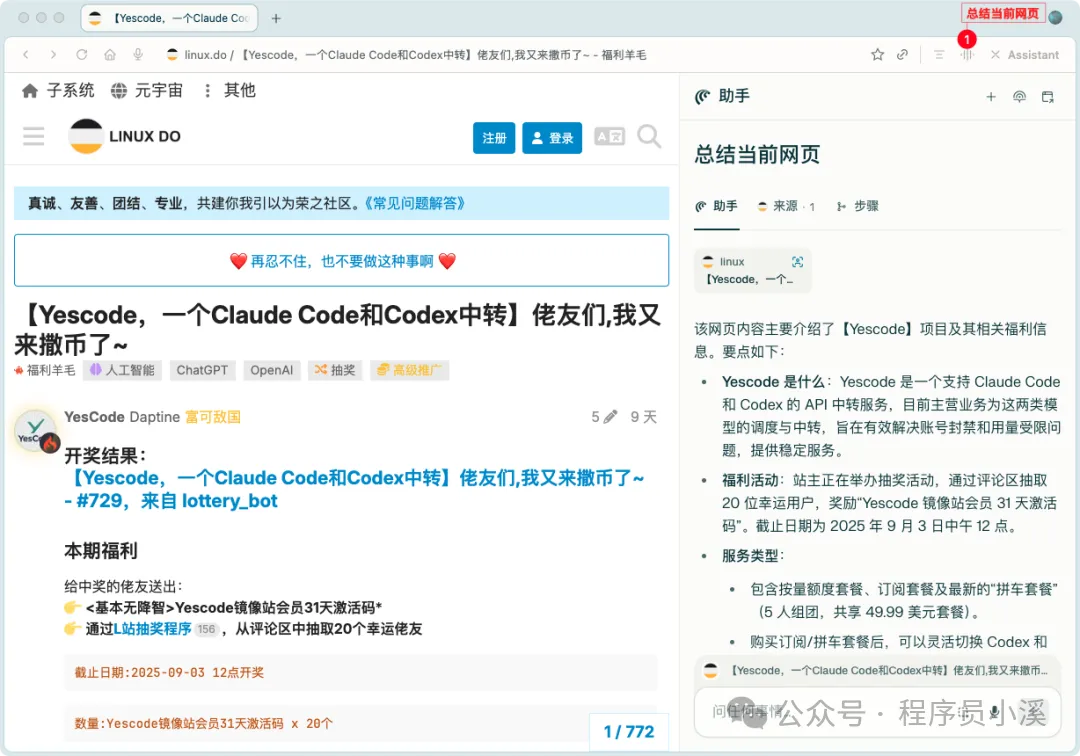Copy the page link with the chain icon
Screen dimensions: 1080x756
point(902,54)
